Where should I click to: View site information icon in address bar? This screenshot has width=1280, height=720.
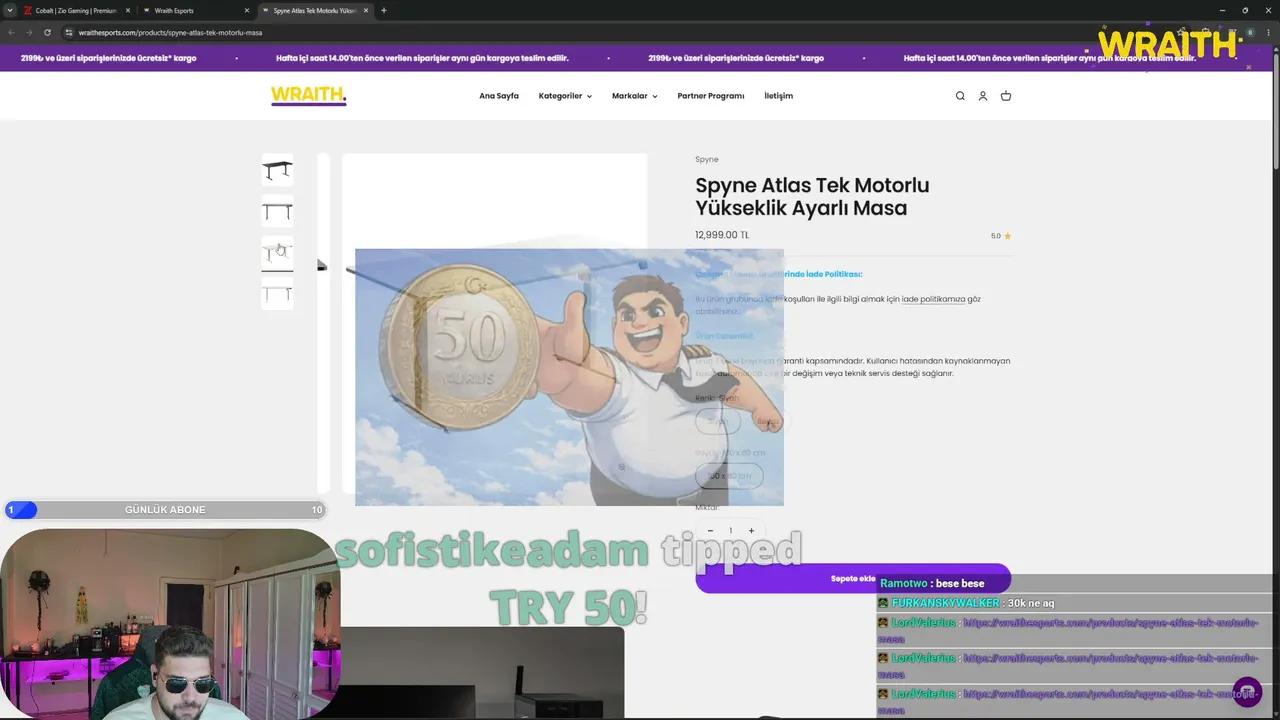tap(68, 32)
